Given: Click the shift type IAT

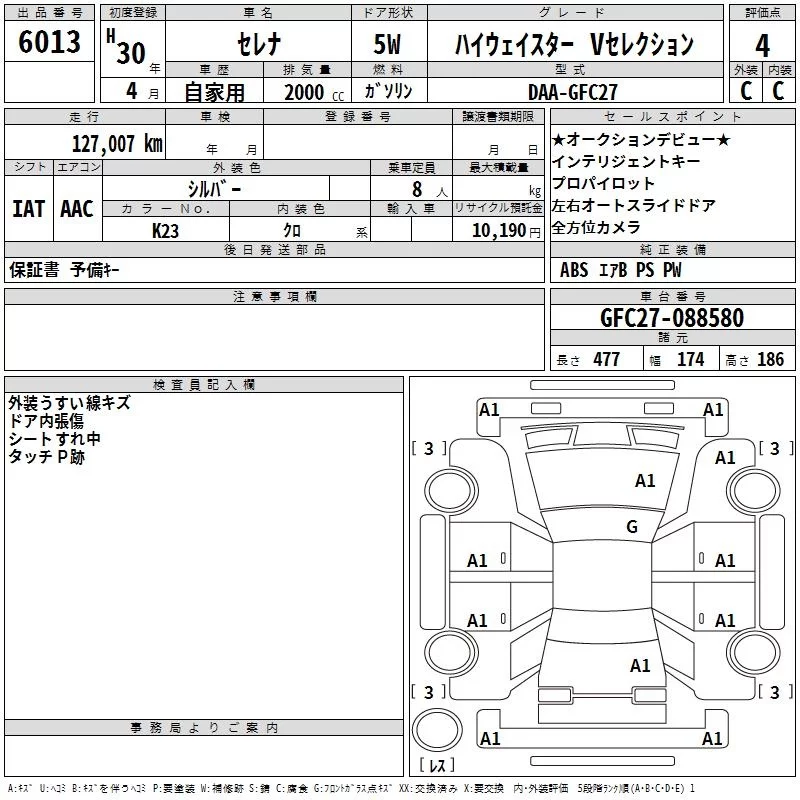Looking at the screenshot, I should pyautogui.click(x=29, y=209).
